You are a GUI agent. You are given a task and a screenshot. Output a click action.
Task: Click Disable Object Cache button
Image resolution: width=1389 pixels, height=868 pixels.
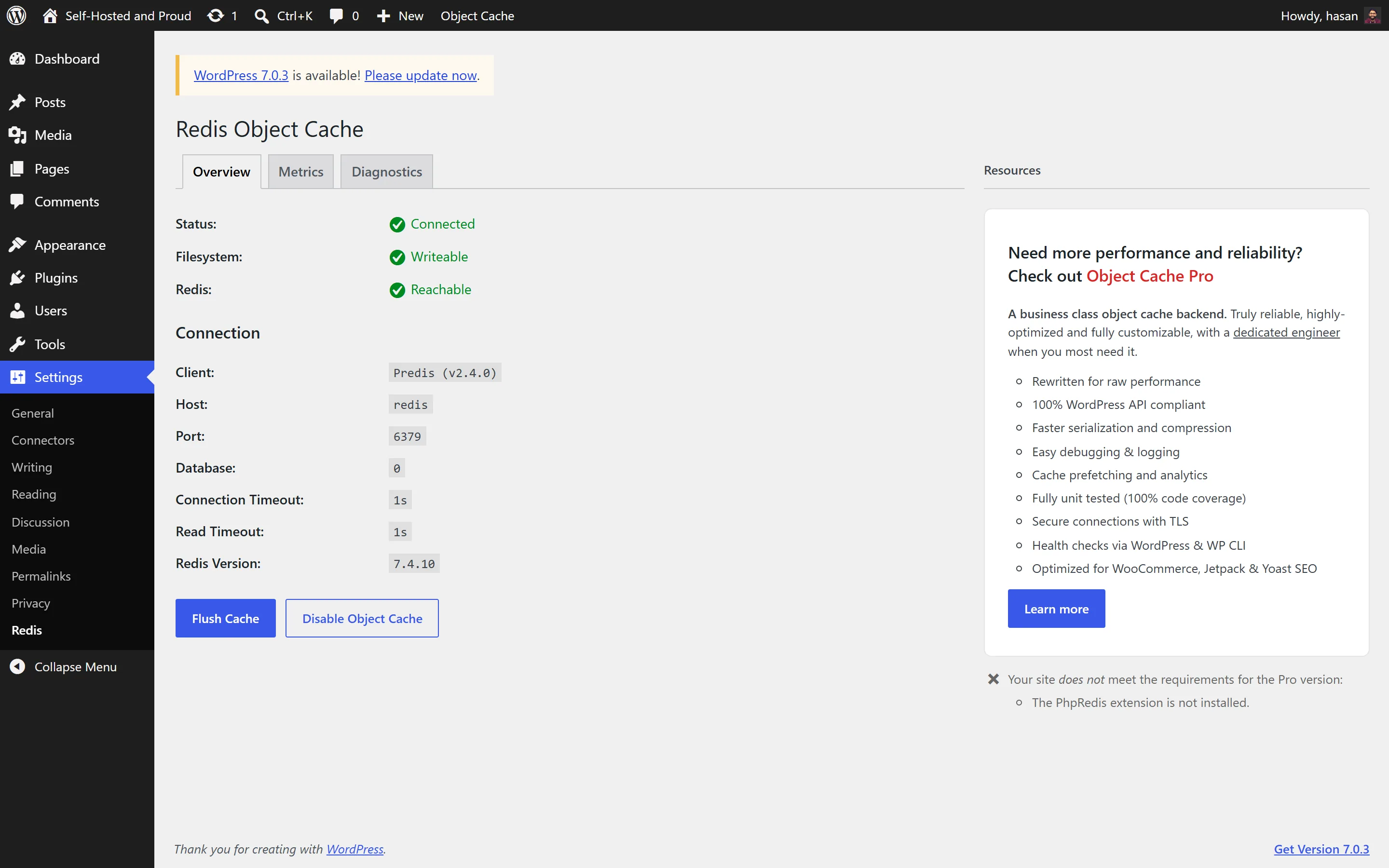click(362, 618)
